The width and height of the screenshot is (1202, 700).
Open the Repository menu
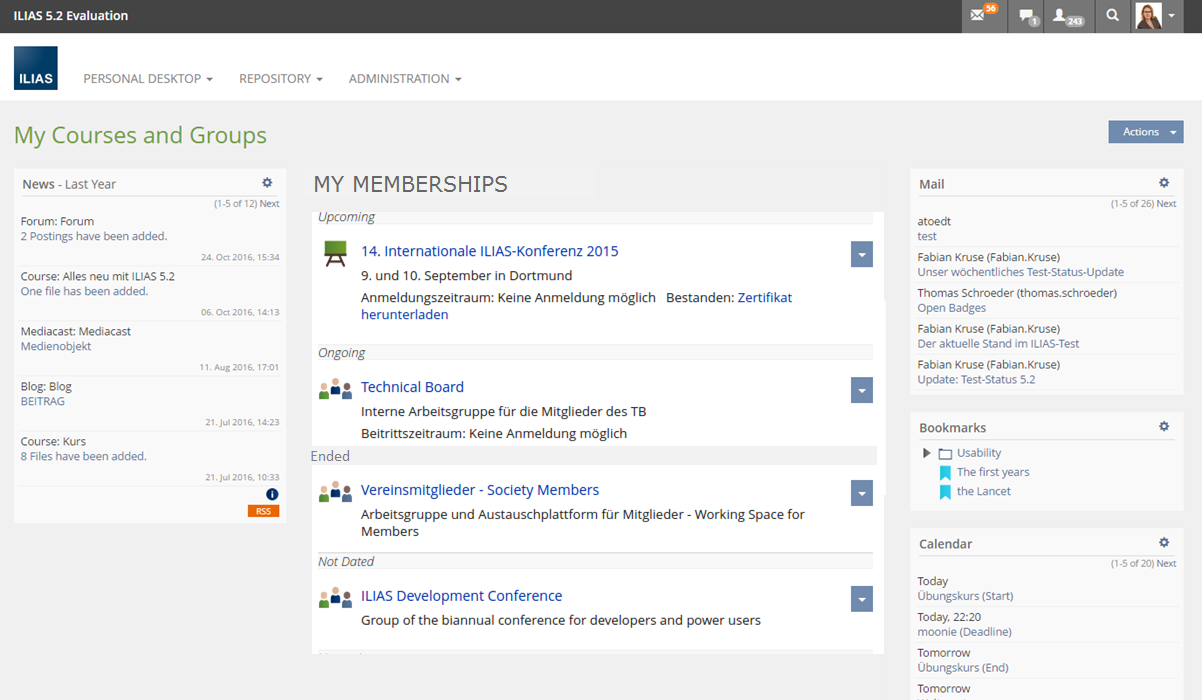coord(280,79)
